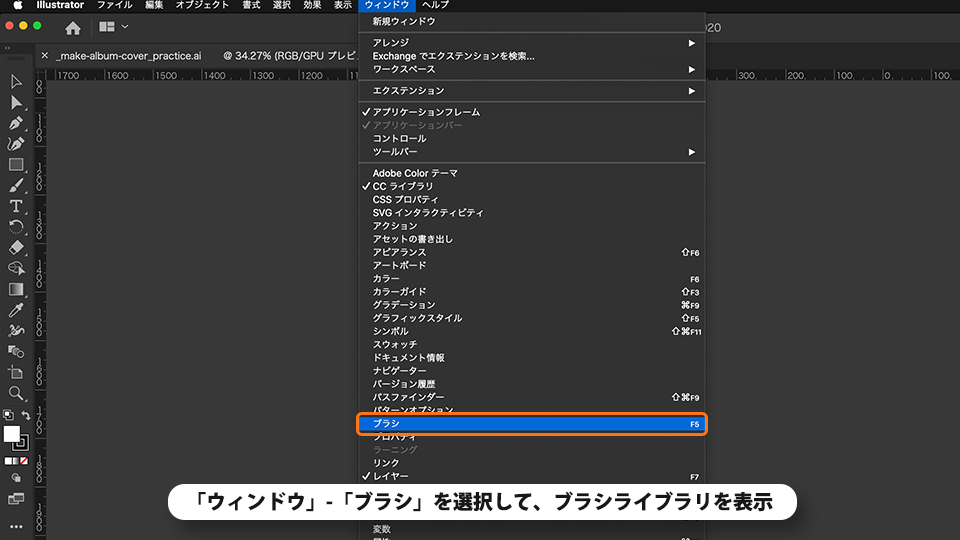960x540 pixels.
Task: Click the ウィンドウ menu title
Action: [387, 5]
